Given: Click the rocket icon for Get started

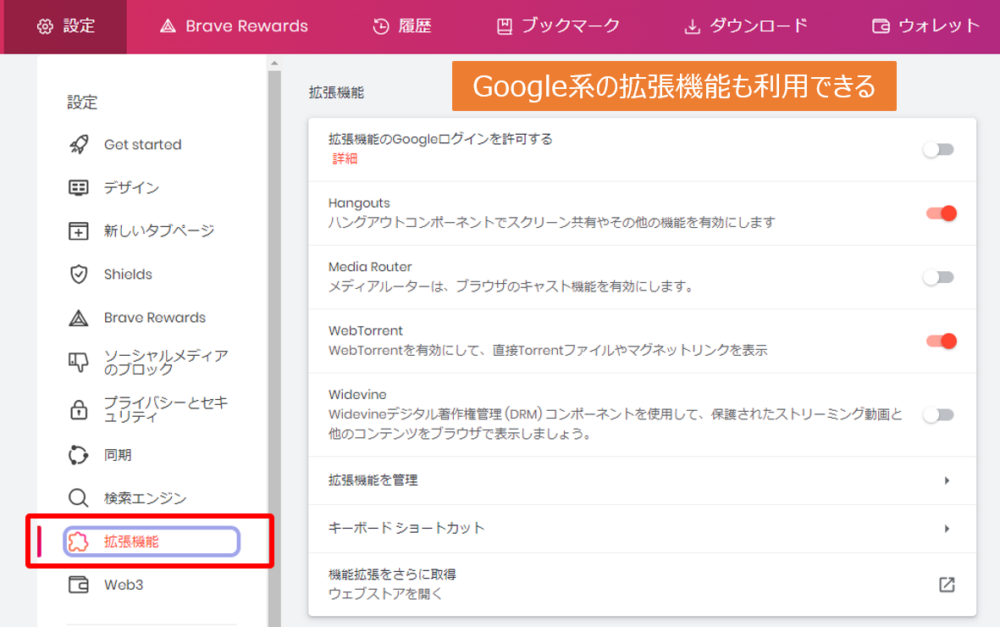Looking at the screenshot, I should pyautogui.click(x=78, y=144).
